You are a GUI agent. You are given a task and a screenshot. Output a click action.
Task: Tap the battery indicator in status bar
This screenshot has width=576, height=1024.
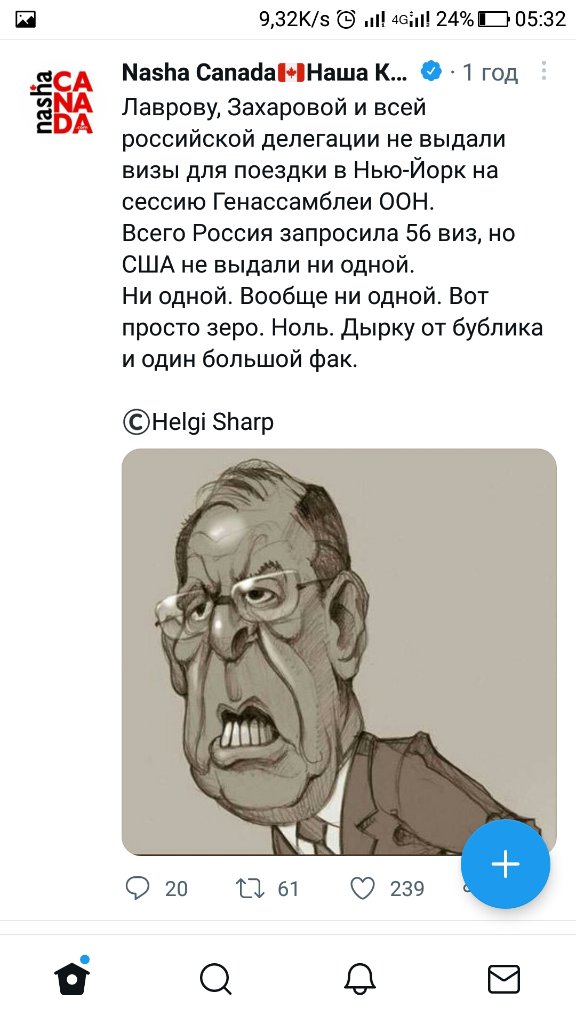[x=493, y=20]
